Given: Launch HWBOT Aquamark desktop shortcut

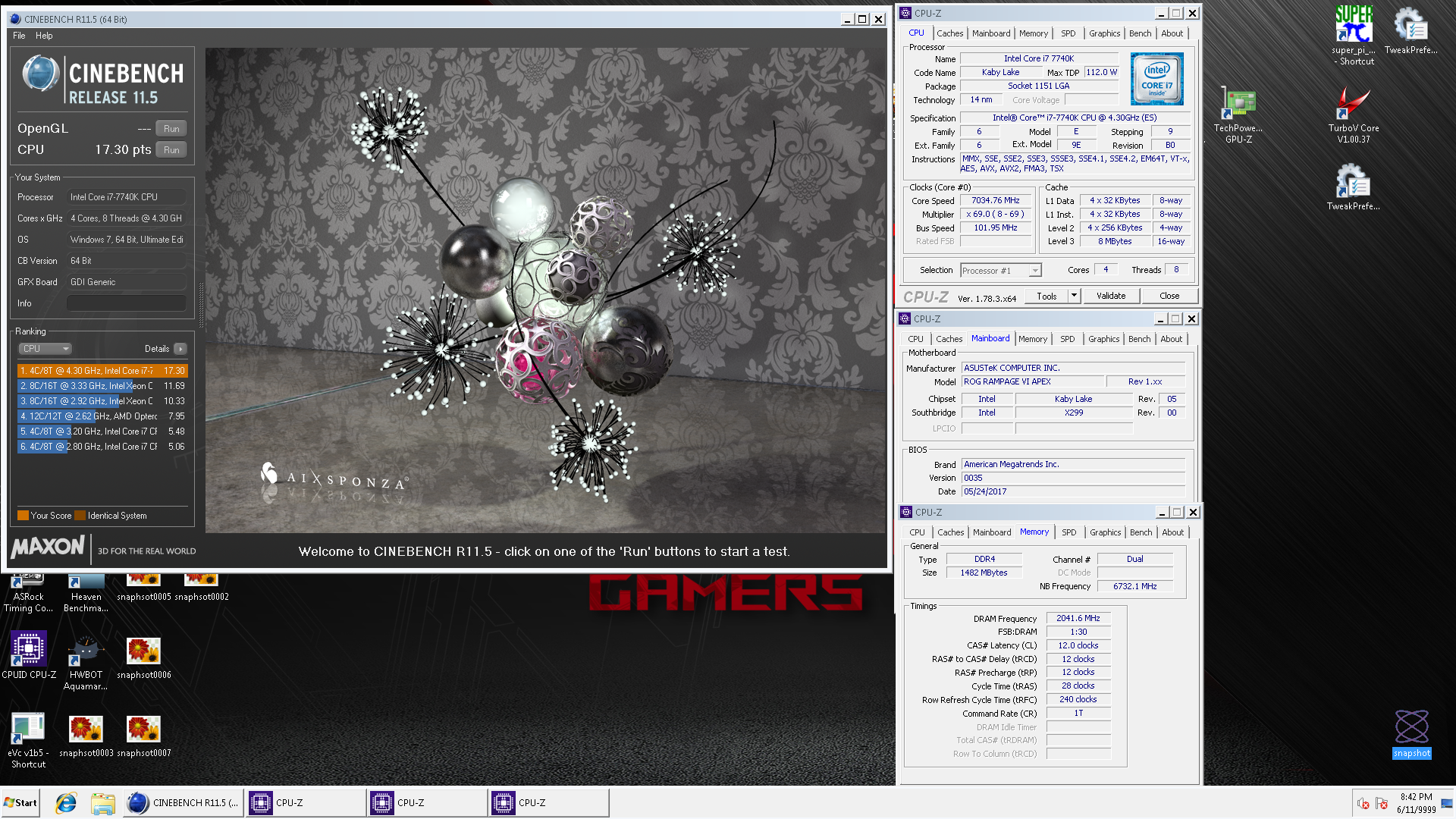Looking at the screenshot, I should [x=86, y=663].
